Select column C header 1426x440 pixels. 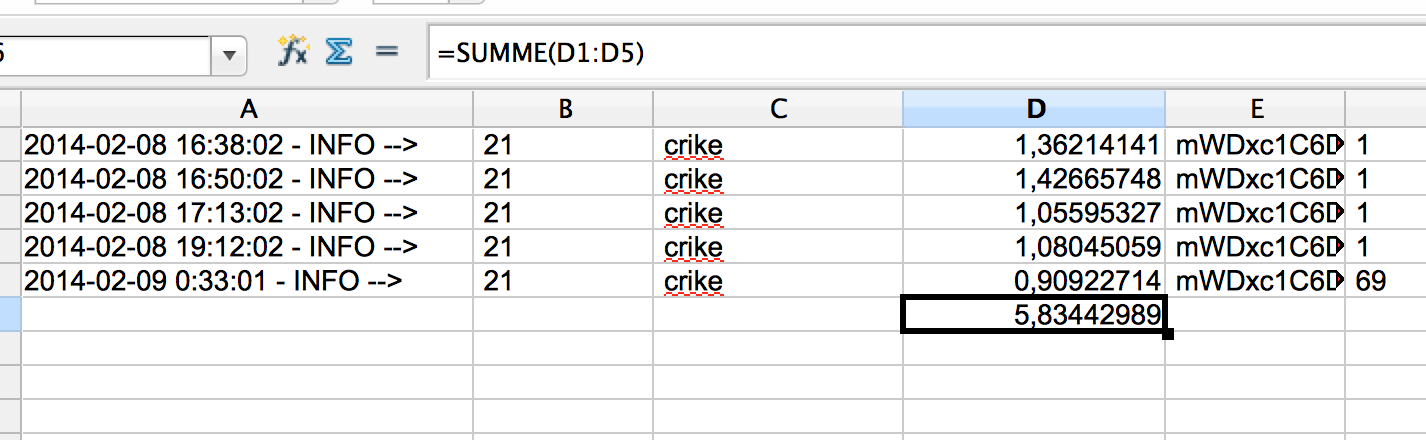[778, 109]
